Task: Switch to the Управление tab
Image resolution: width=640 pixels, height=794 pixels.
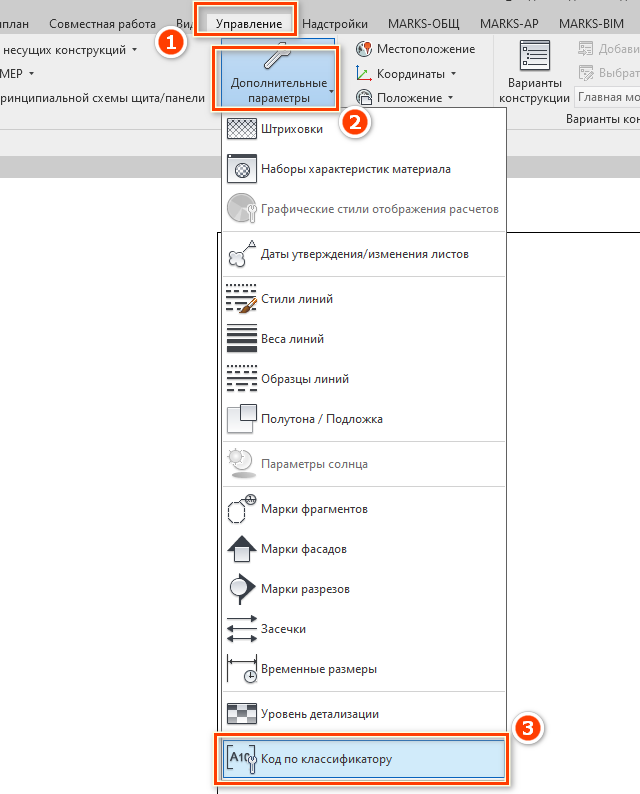Action: (247, 22)
